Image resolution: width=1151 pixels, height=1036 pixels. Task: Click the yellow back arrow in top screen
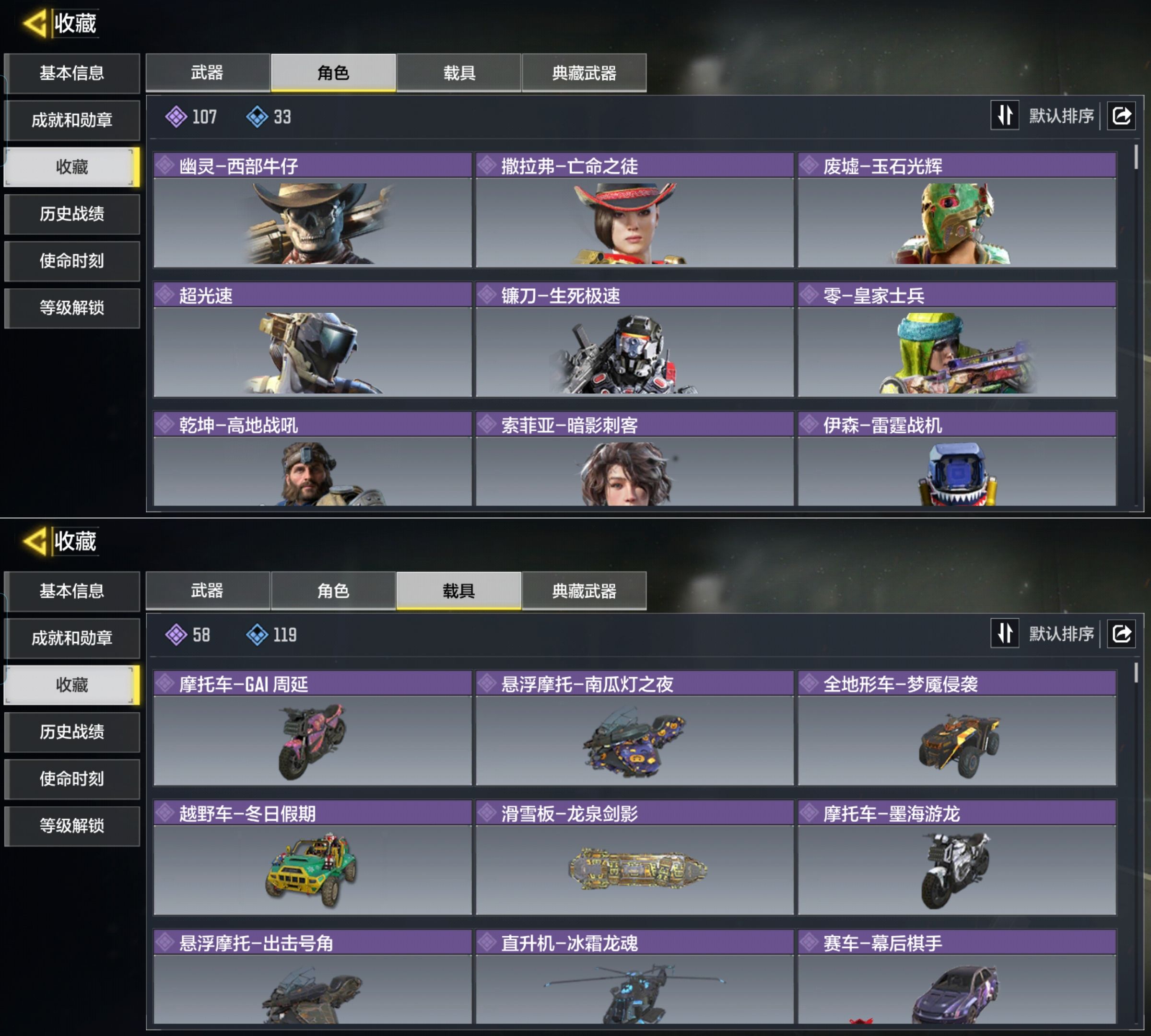pos(35,24)
